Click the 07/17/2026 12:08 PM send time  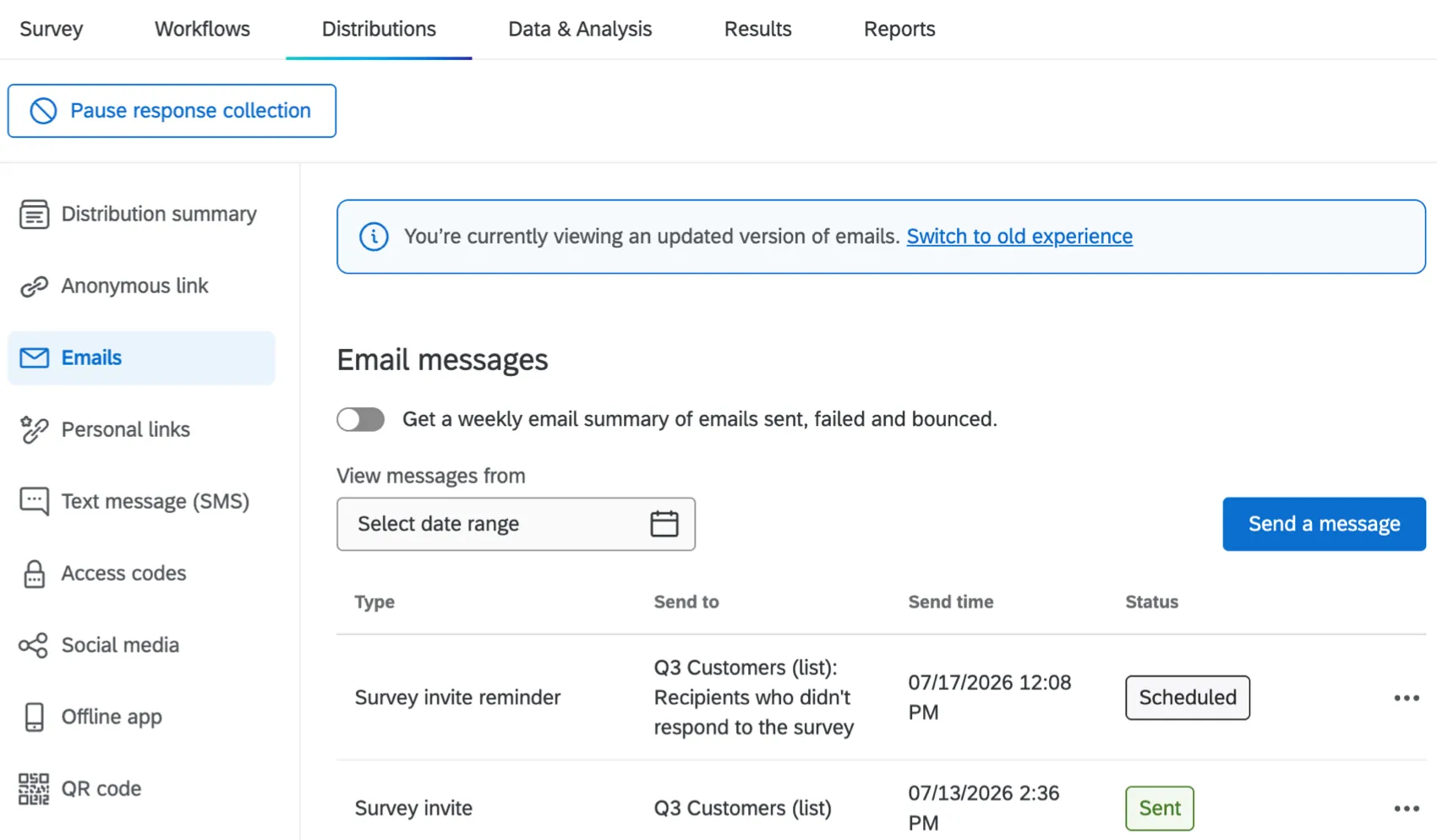[x=990, y=698]
